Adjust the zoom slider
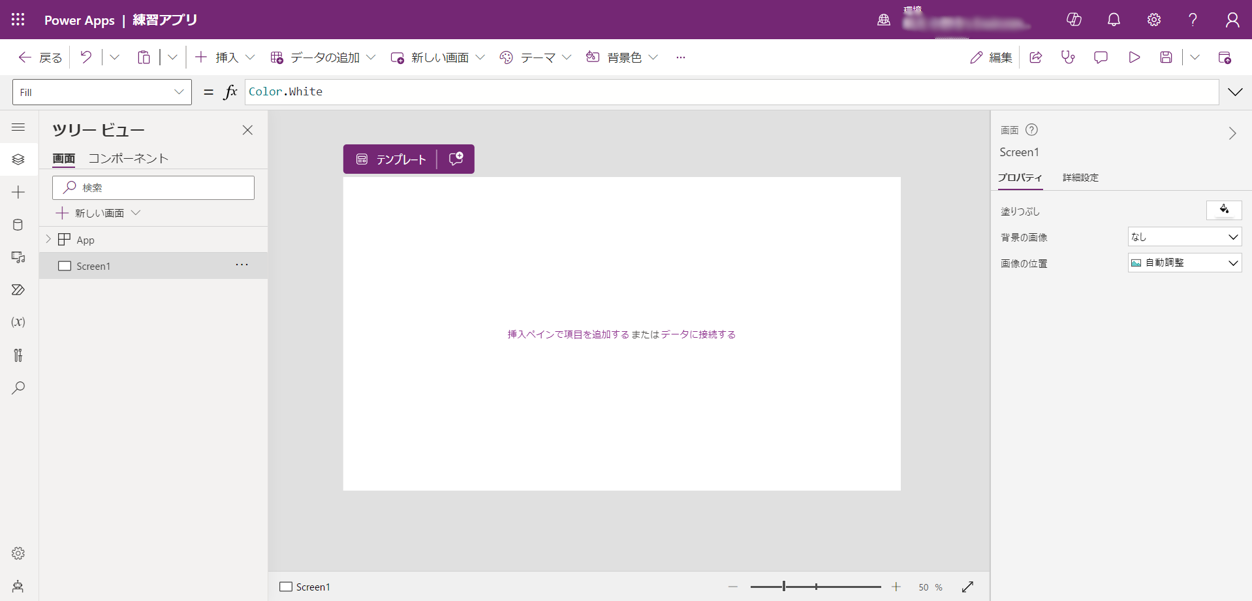The width and height of the screenshot is (1252, 601). tap(816, 587)
